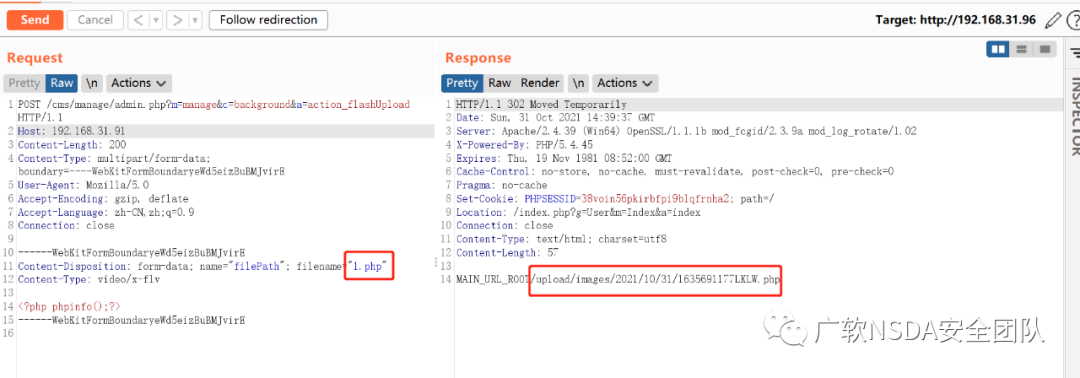Click uploaded file path ending LKLW.php
The image size is (1080, 378).
(656, 280)
